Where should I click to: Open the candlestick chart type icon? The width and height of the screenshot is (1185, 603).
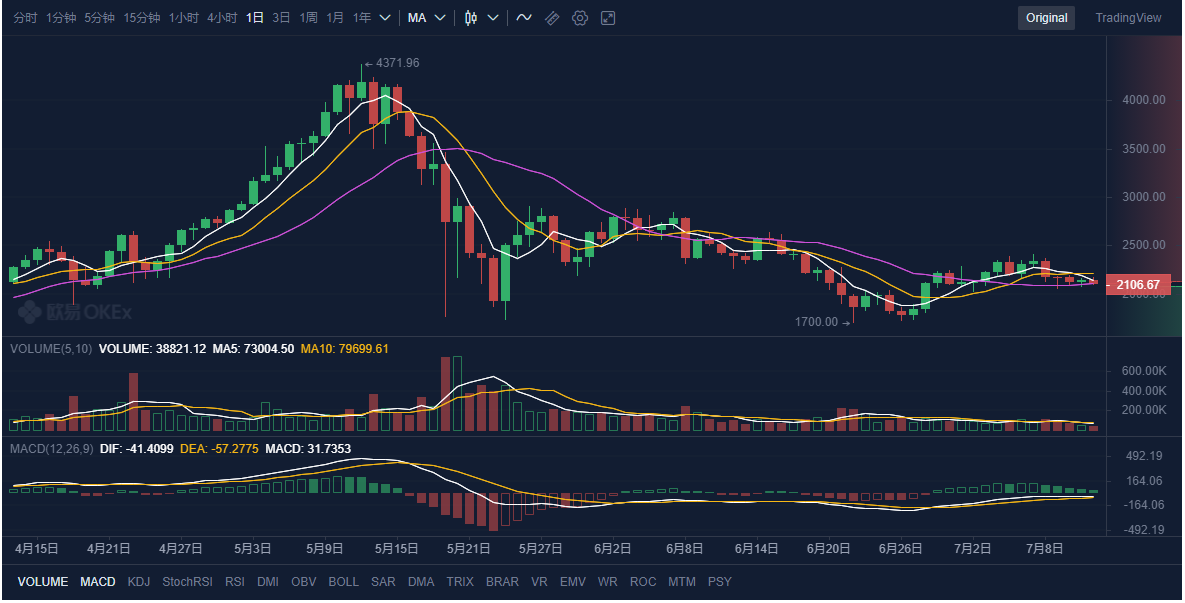click(471, 18)
